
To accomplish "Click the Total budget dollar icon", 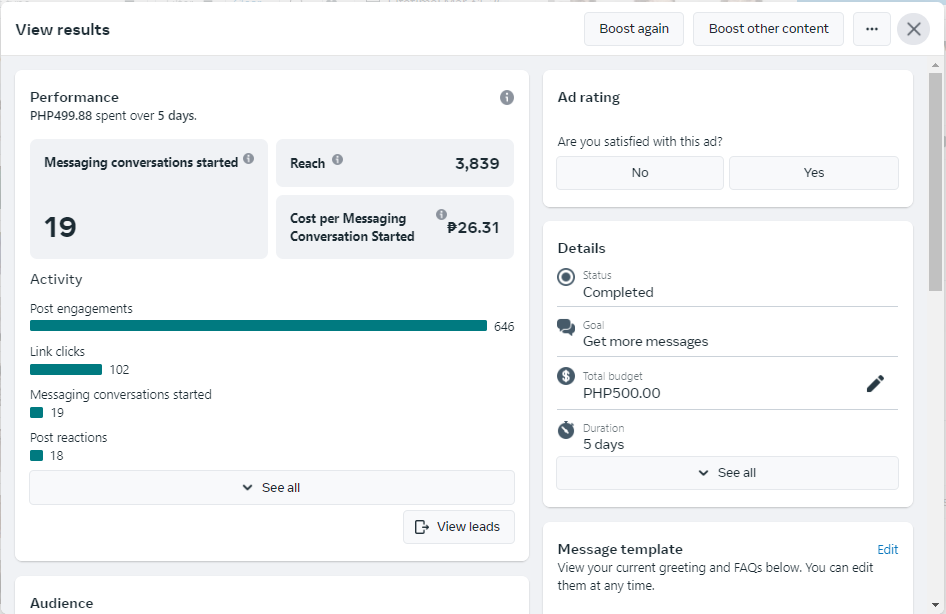I will pos(566,377).
